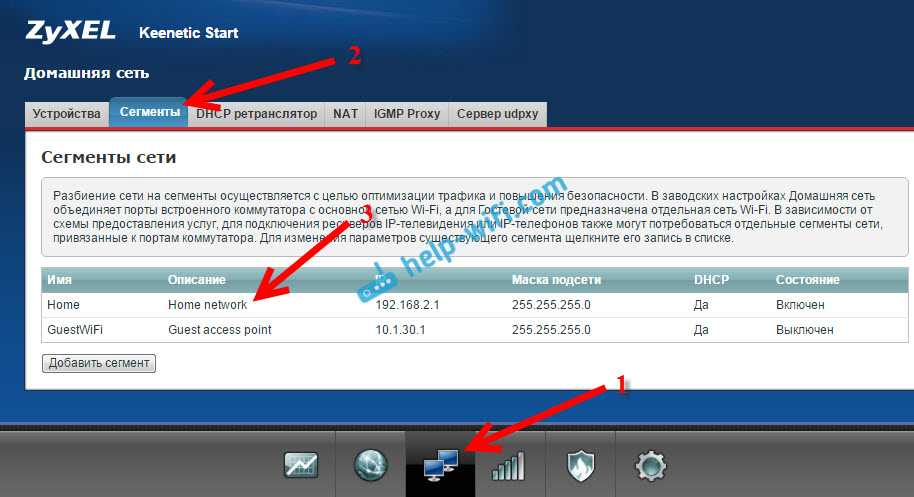Image resolution: width=914 pixels, height=497 pixels.
Task: Select the GuestWiFi segment row name
Action: [x=74, y=329]
